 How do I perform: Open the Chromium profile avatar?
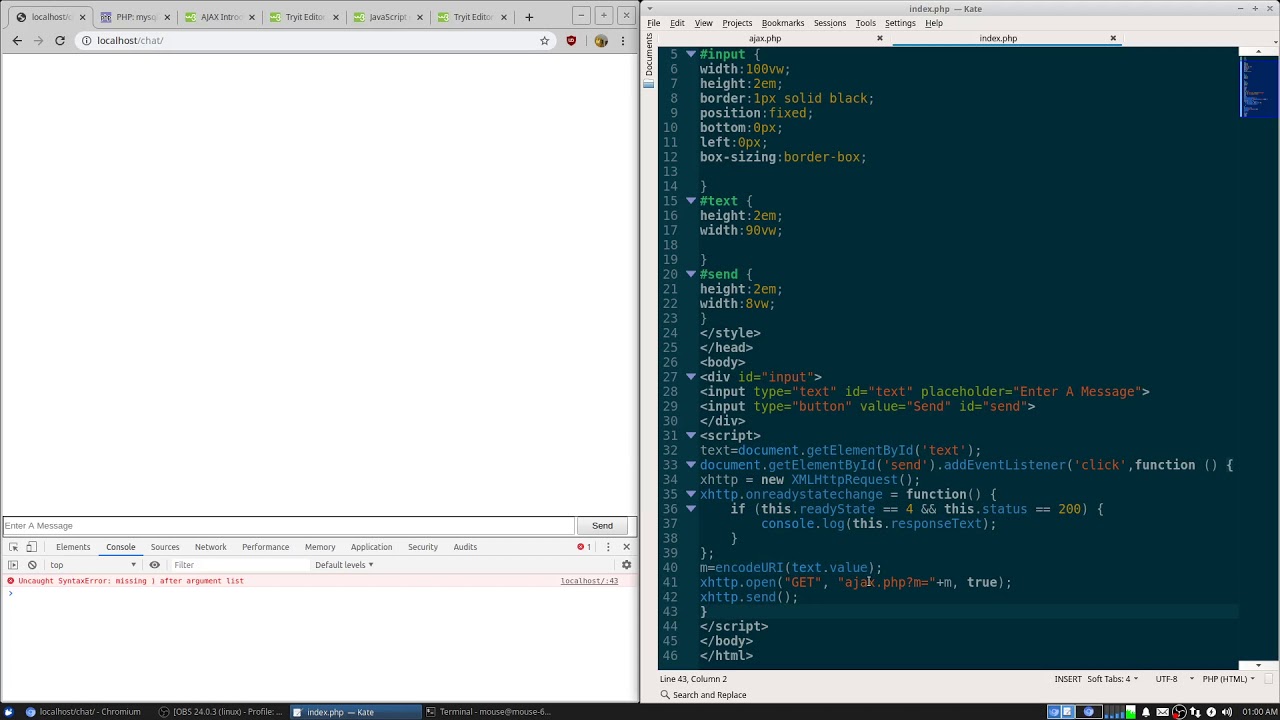tap(600, 40)
